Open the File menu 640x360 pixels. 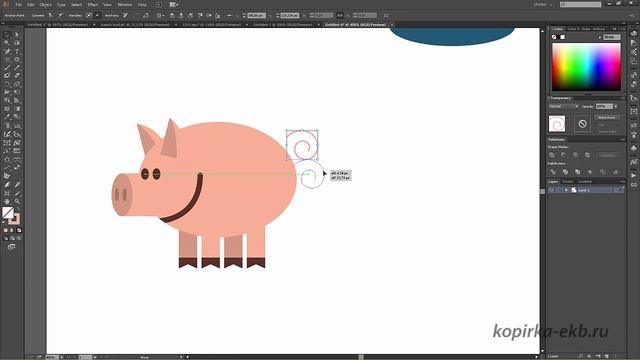[18, 4]
